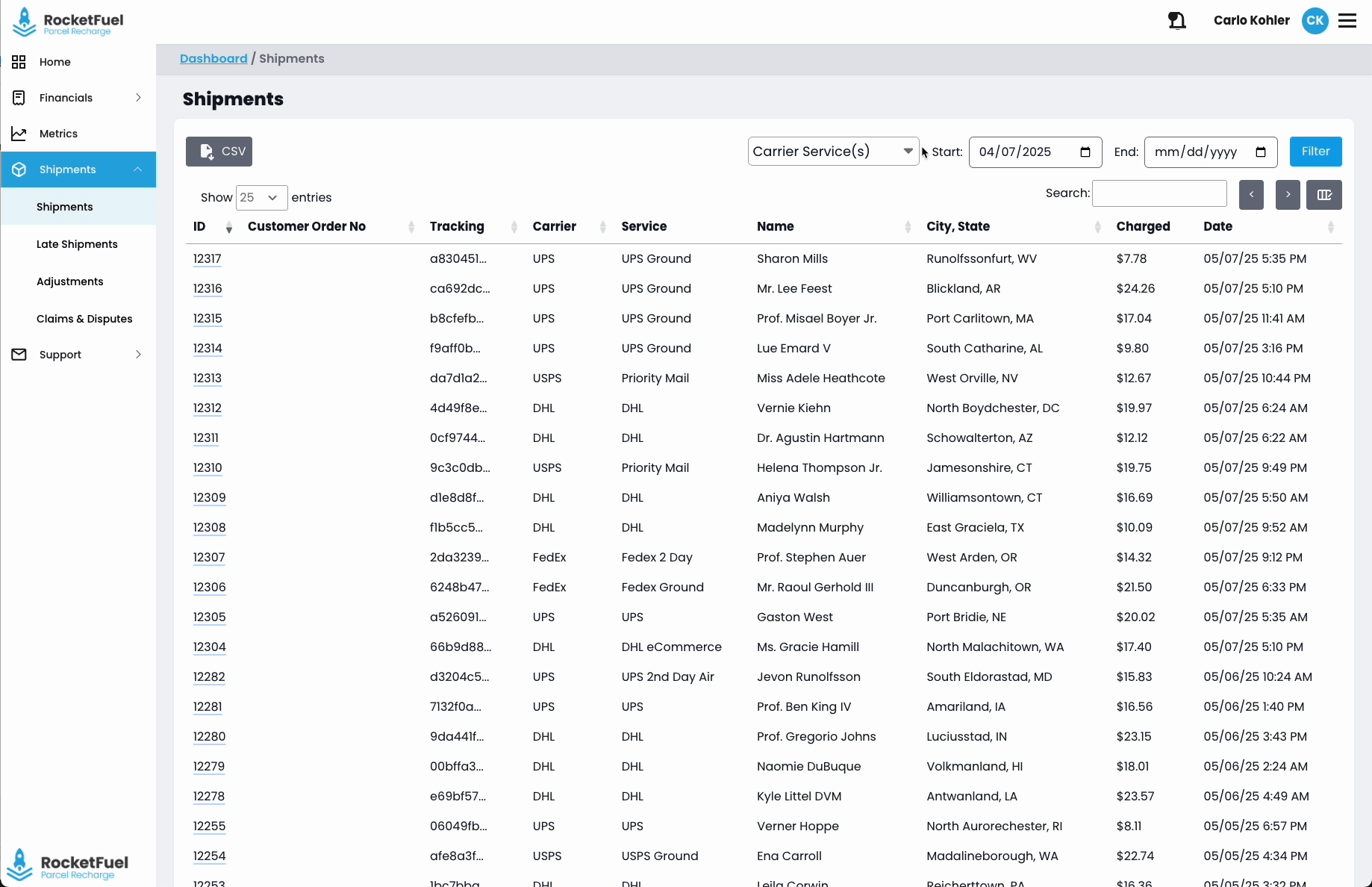Image resolution: width=1372 pixels, height=887 pixels.
Task: Click the notification bell icon
Action: tap(1176, 21)
